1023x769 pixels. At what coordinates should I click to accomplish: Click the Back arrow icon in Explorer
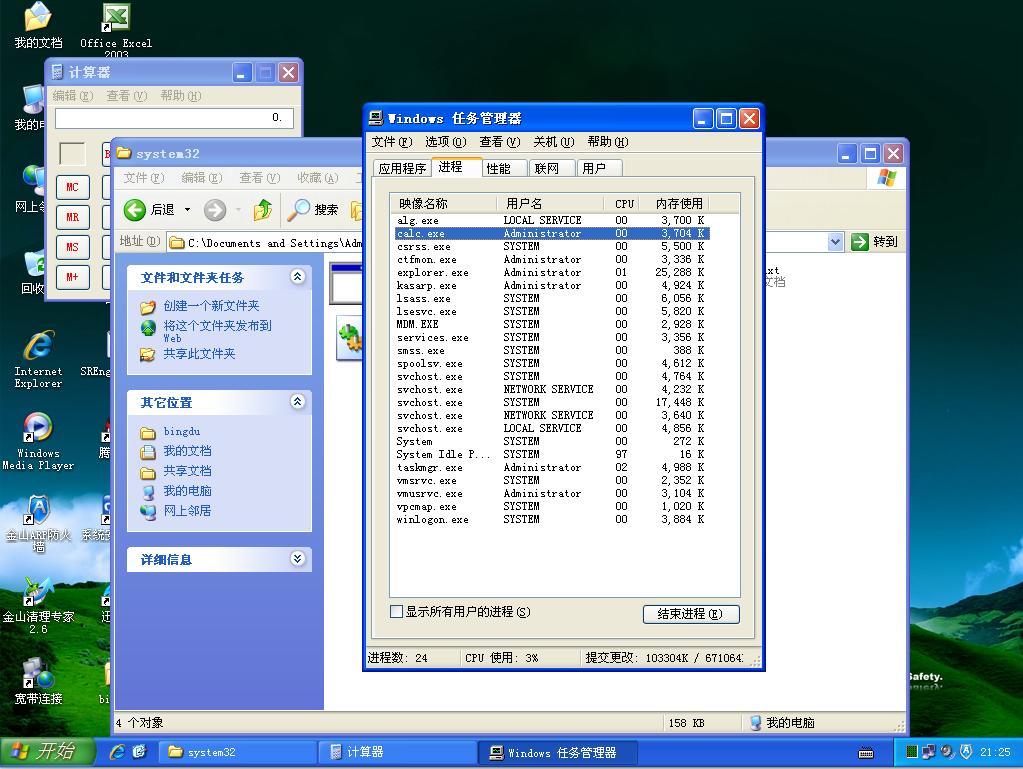[x=135, y=210]
